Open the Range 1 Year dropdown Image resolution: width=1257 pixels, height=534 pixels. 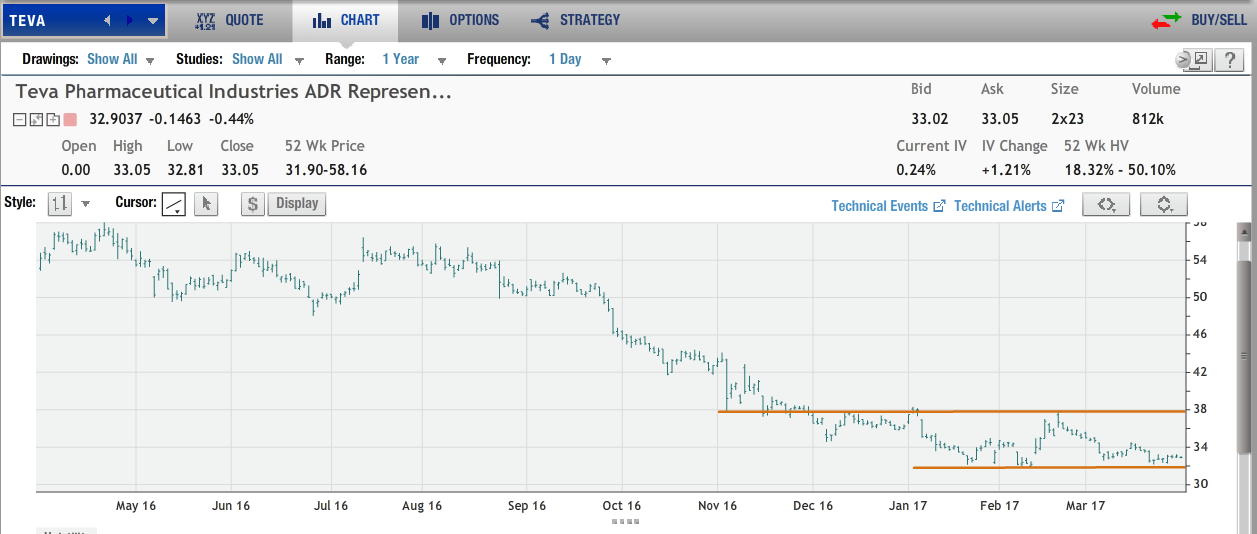tap(413, 60)
